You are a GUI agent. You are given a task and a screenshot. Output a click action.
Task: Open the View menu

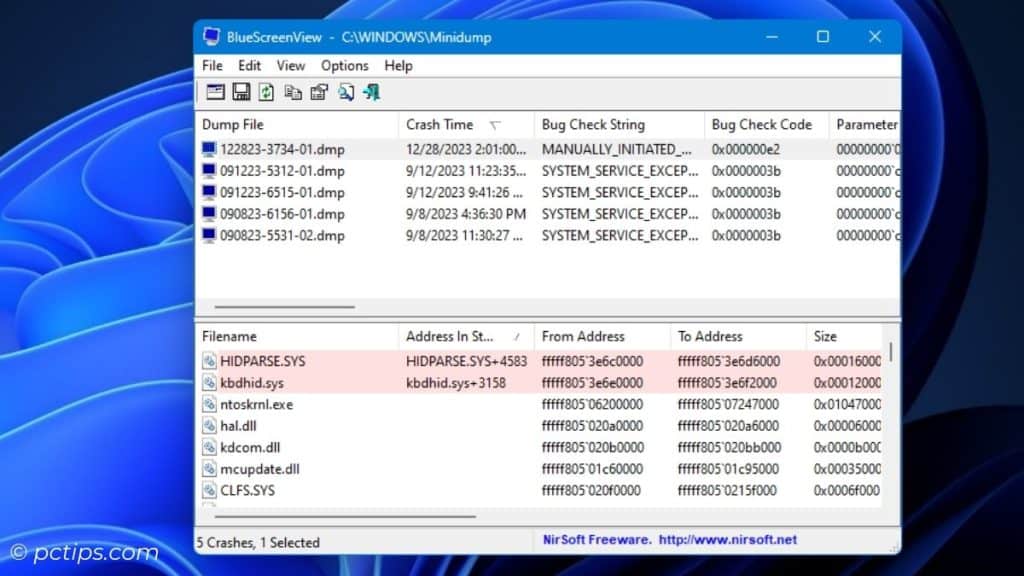tap(290, 65)
